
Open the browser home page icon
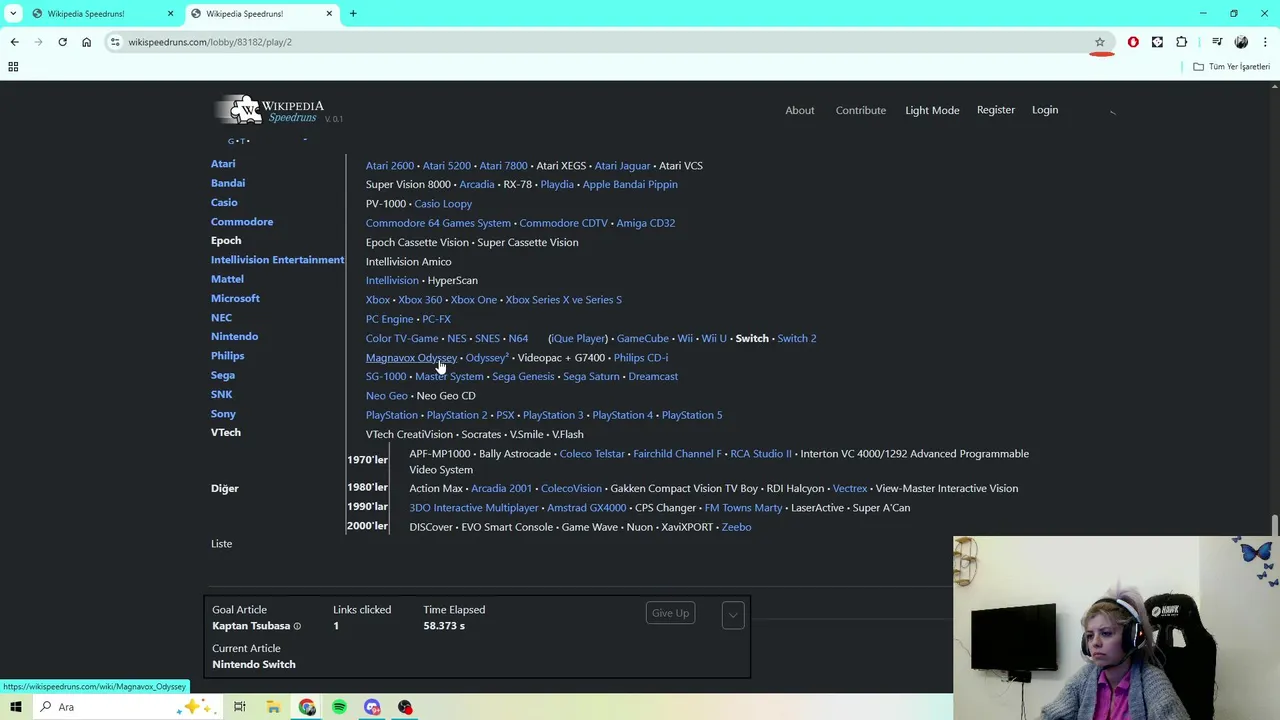pos(86,42)
